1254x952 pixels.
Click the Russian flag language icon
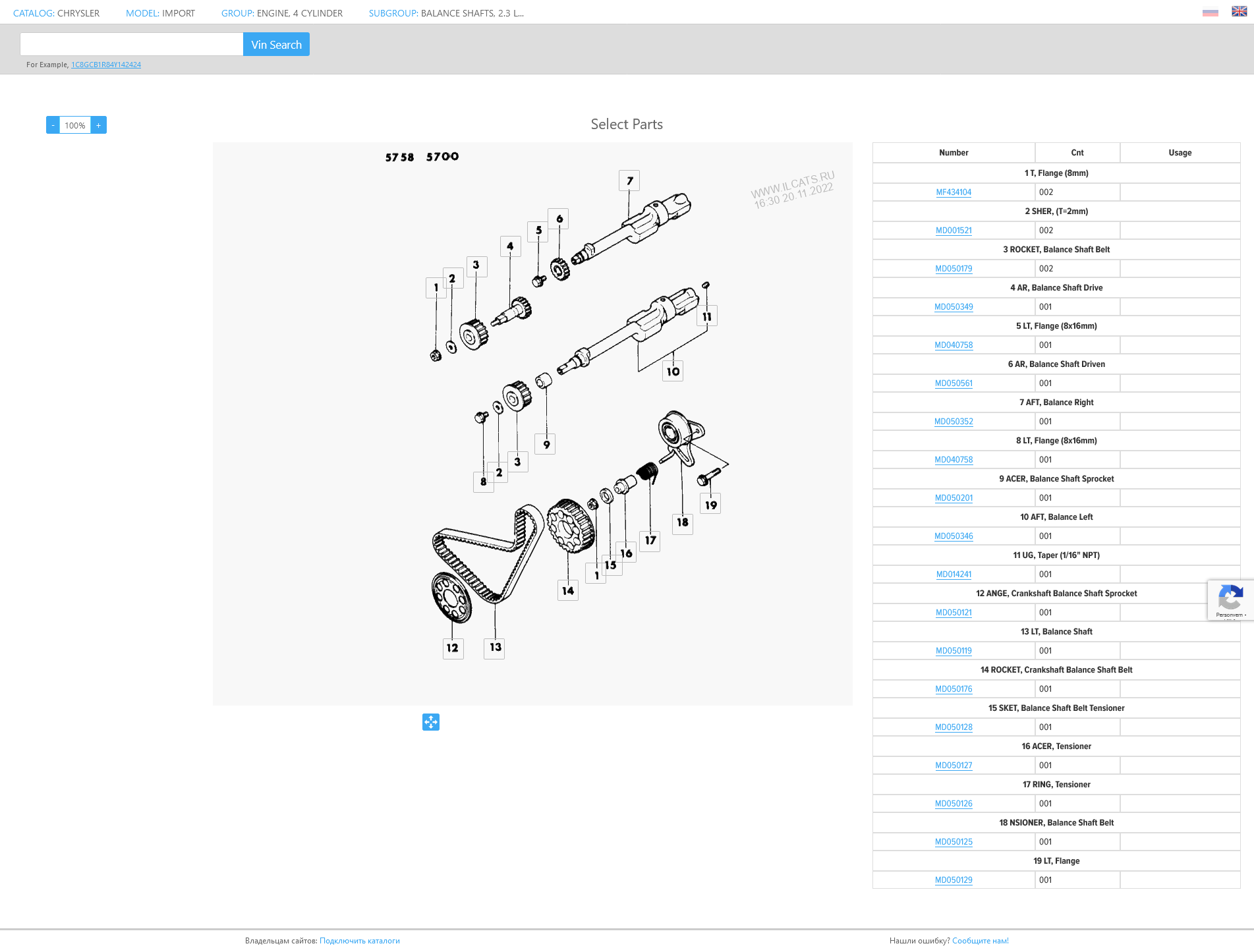[1210, 13]
